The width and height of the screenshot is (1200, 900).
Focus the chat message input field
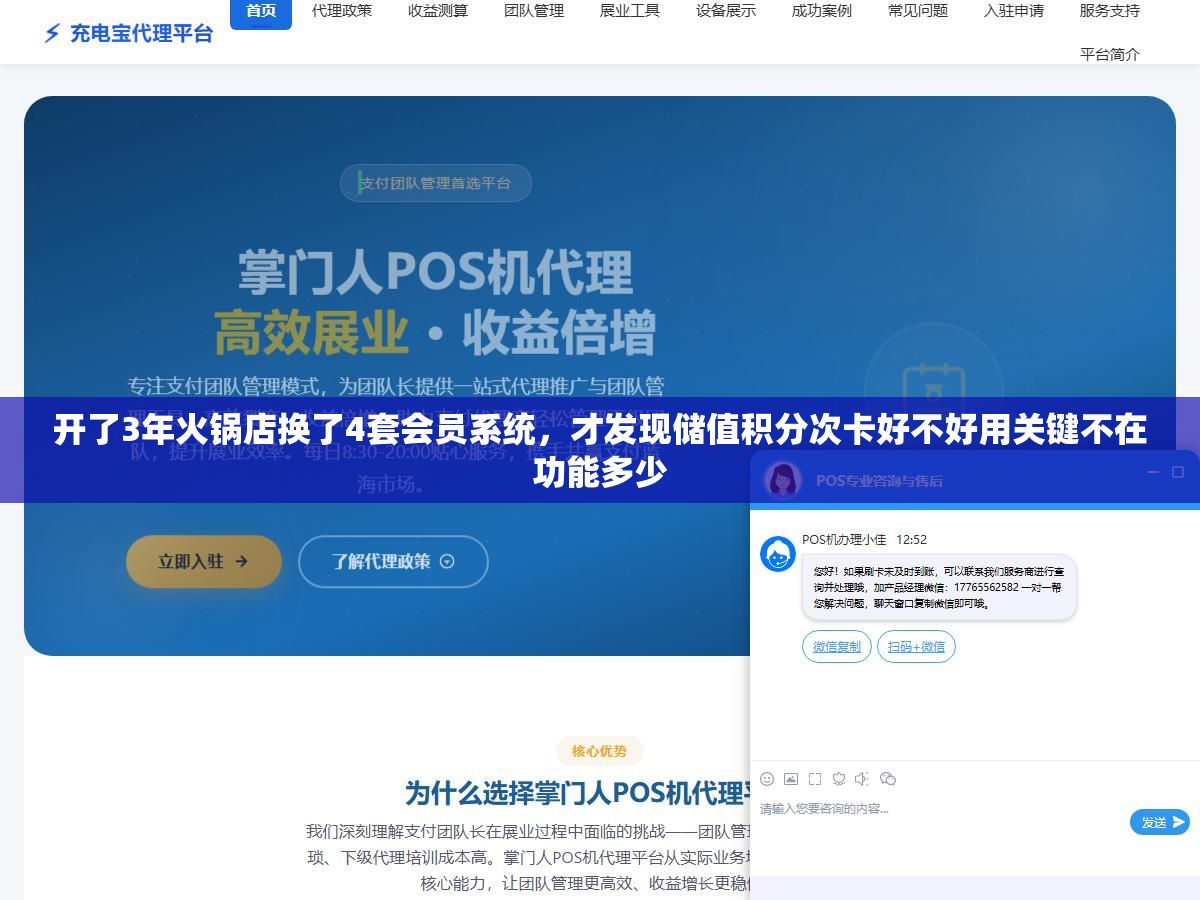[940, 822]
